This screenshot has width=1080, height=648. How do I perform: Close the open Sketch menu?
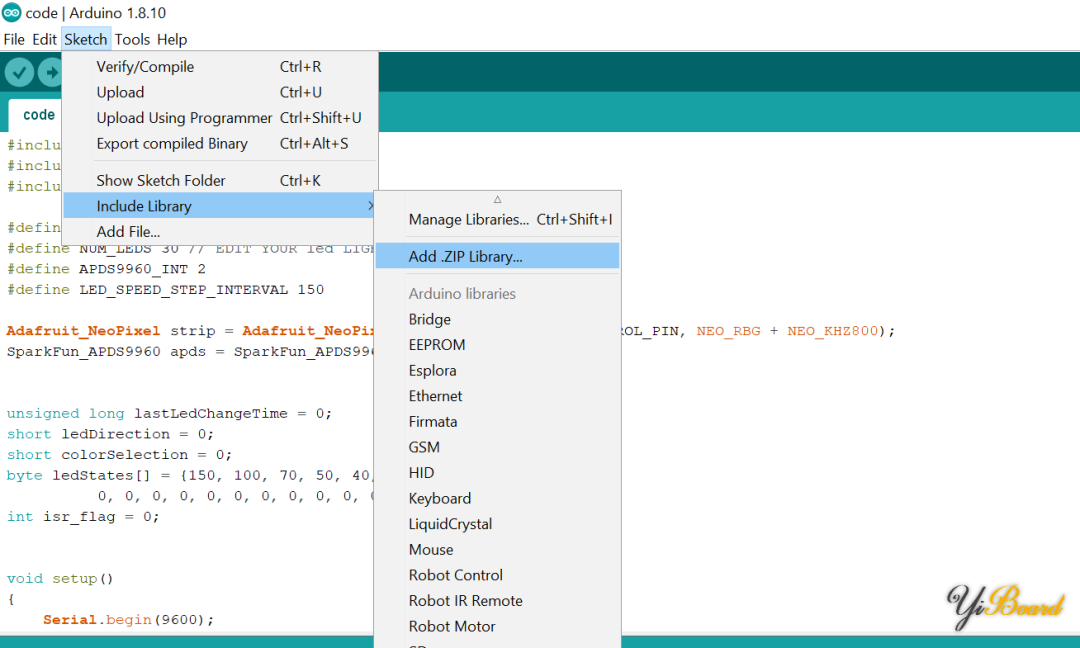pyautogui.click(x=85, y=39)
